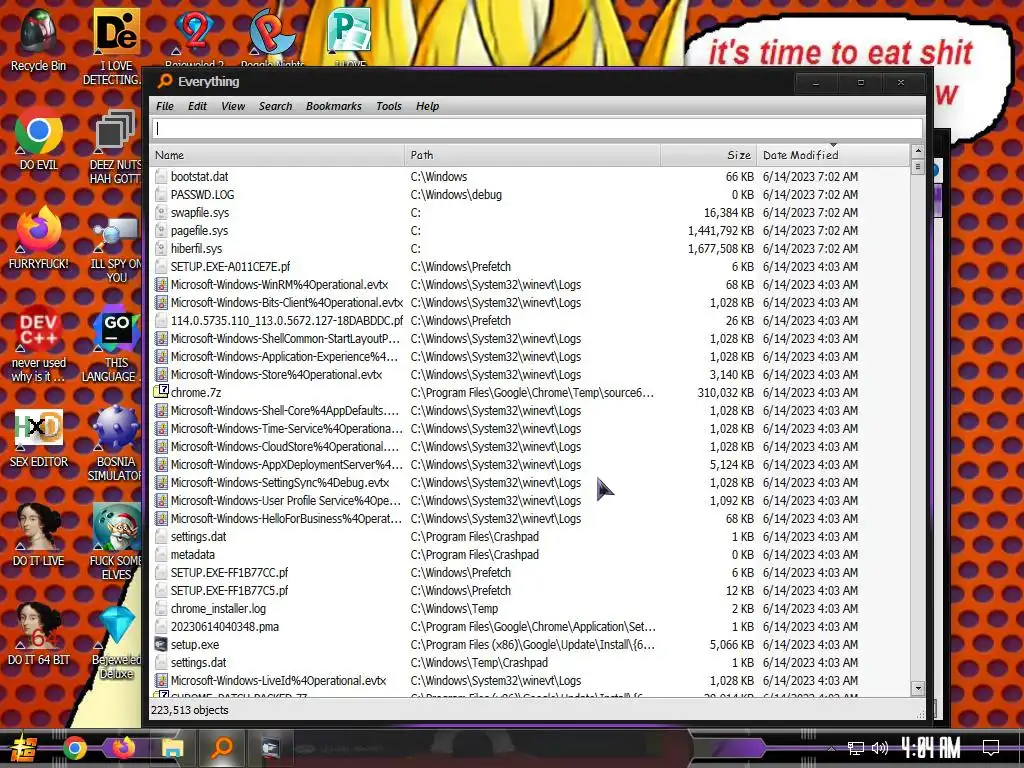
Task: Open the File menu
Action: (165, 106)
